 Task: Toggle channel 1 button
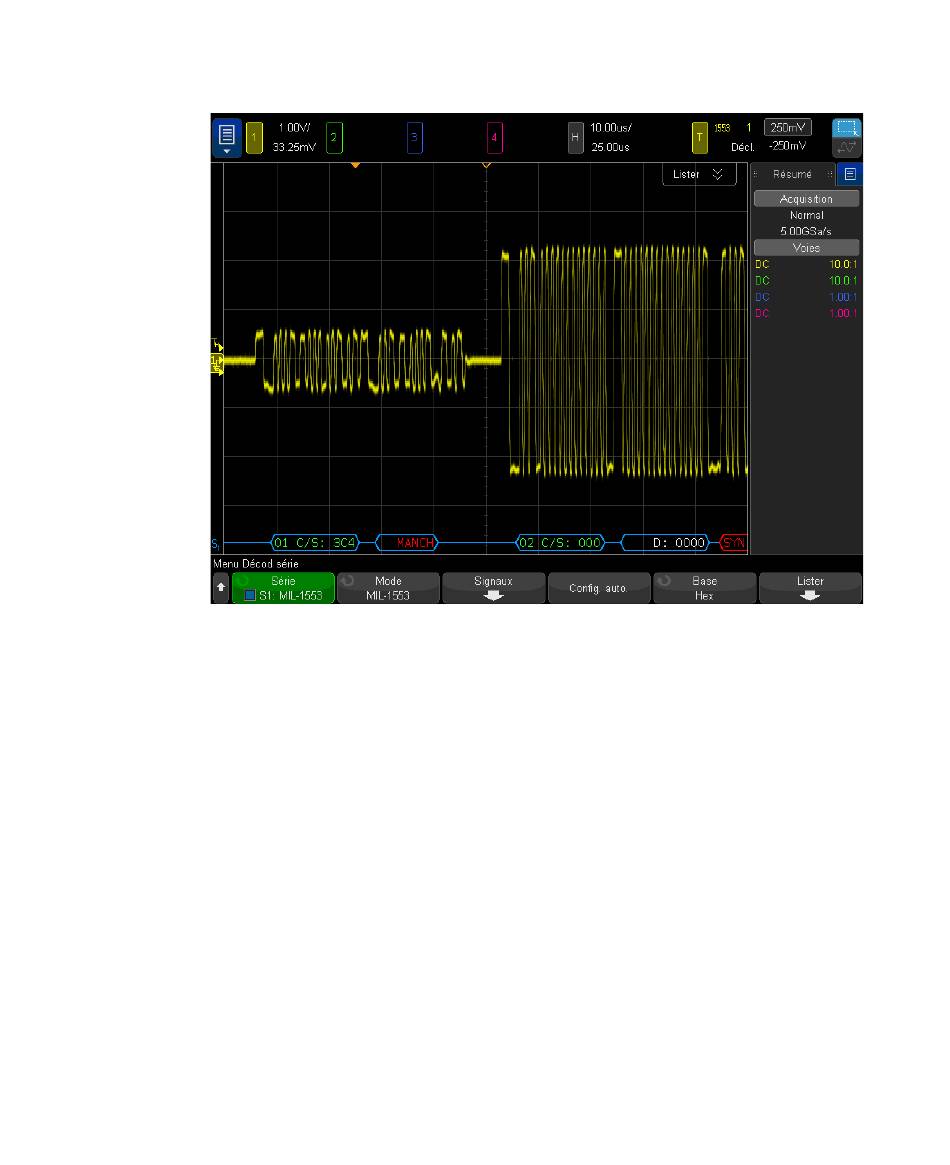254,137
